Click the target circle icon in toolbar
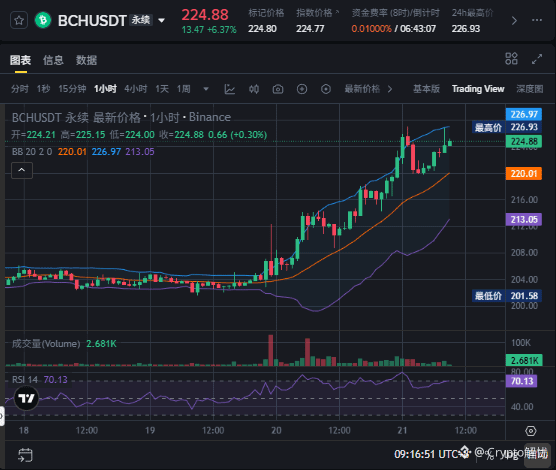The height and width of the screenshot is (470, 556). pyautogui.click(x=326, y=89)
